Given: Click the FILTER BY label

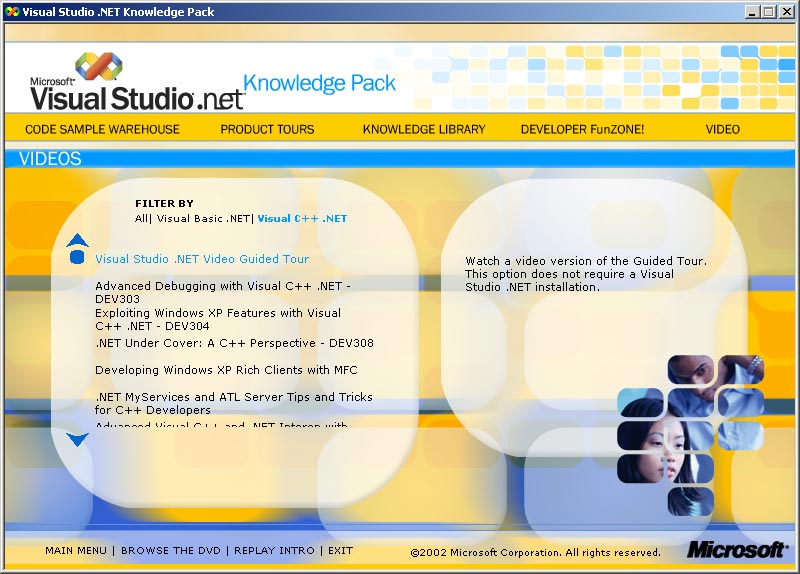Looking at the screenshot, I should pos(164,203).
